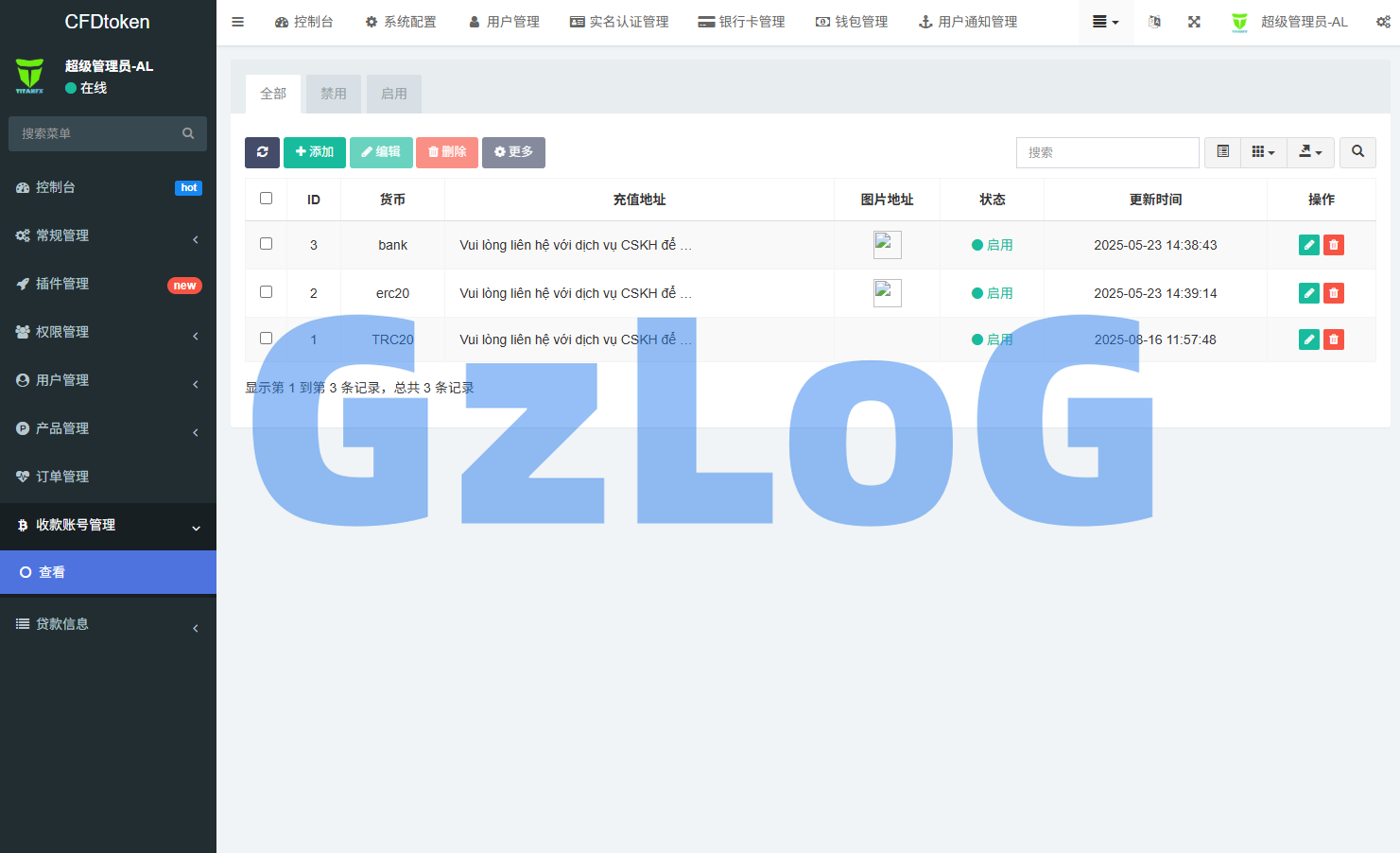Click the 更多 more button
The image size is (1400, 853).
coord(513,152)
